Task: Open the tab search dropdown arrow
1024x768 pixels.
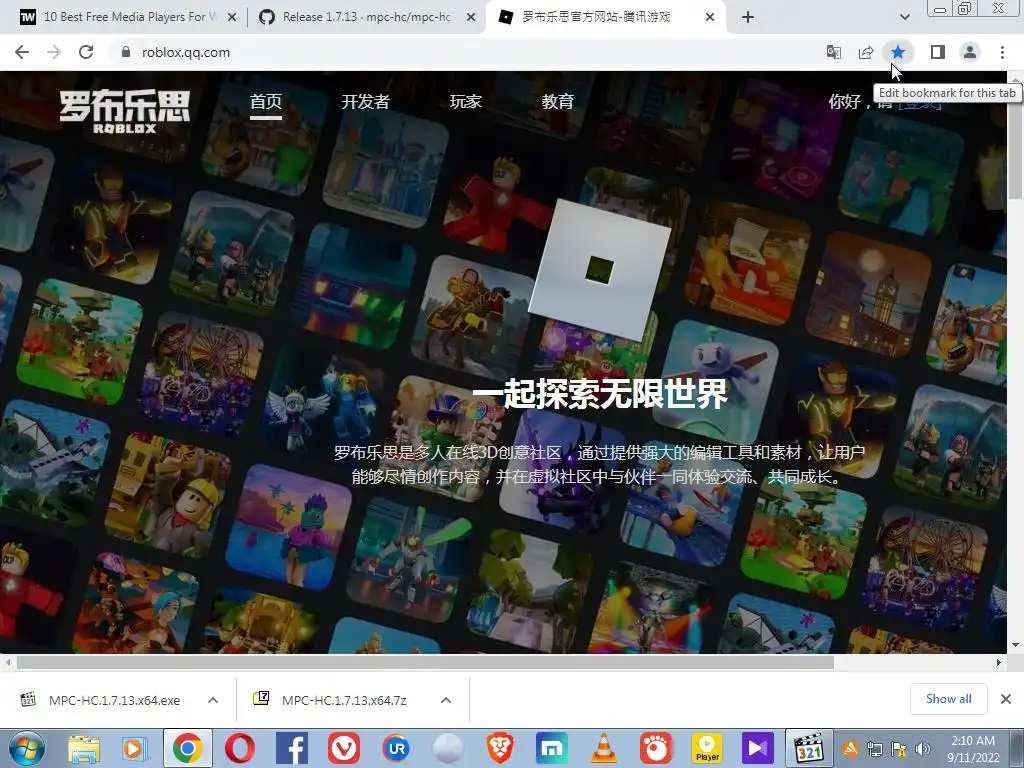Action: point(904,17)
